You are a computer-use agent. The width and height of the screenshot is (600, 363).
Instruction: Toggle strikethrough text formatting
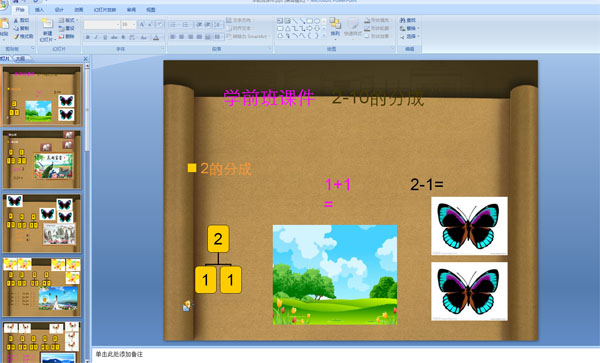[114, 37]
